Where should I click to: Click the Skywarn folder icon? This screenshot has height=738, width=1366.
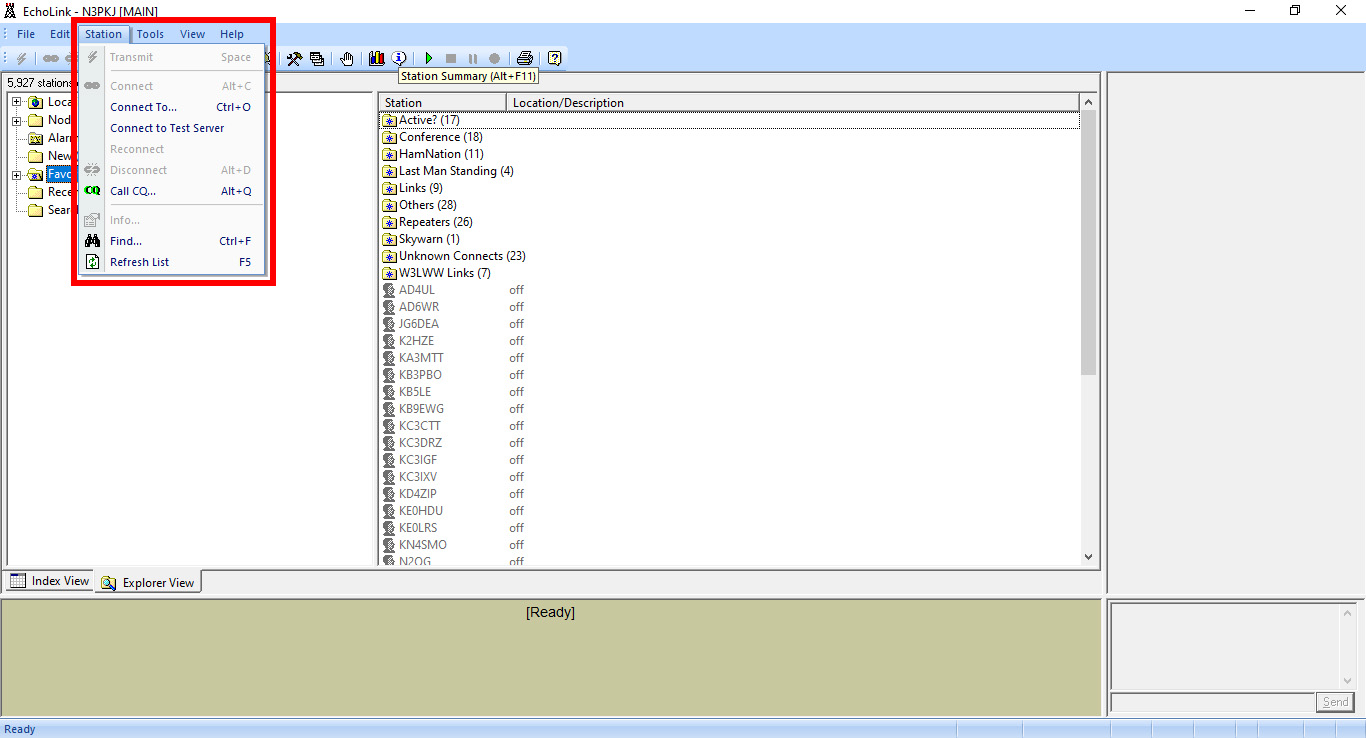point(390,239)
